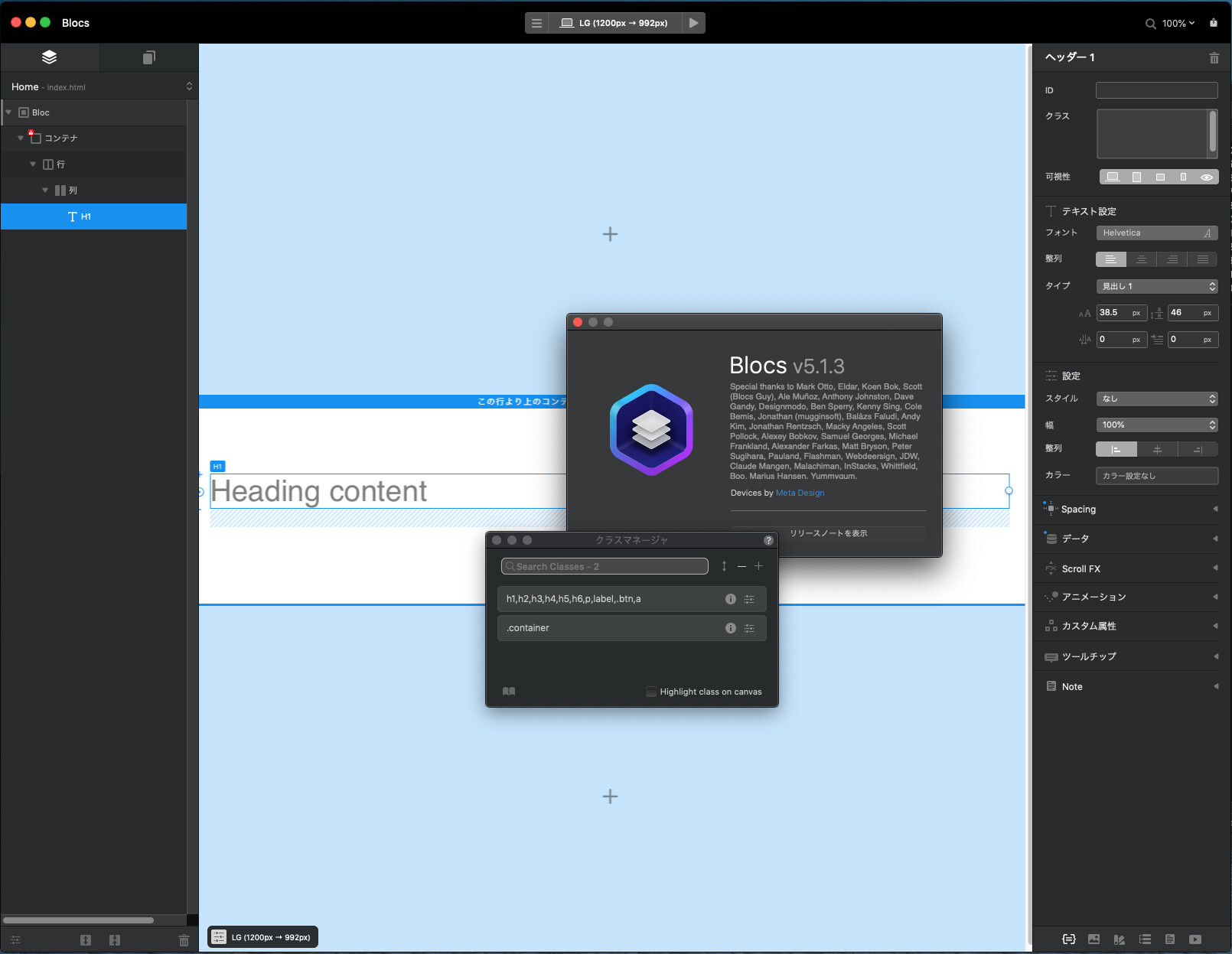Open the asset manager image icon

coord(1093,939)
